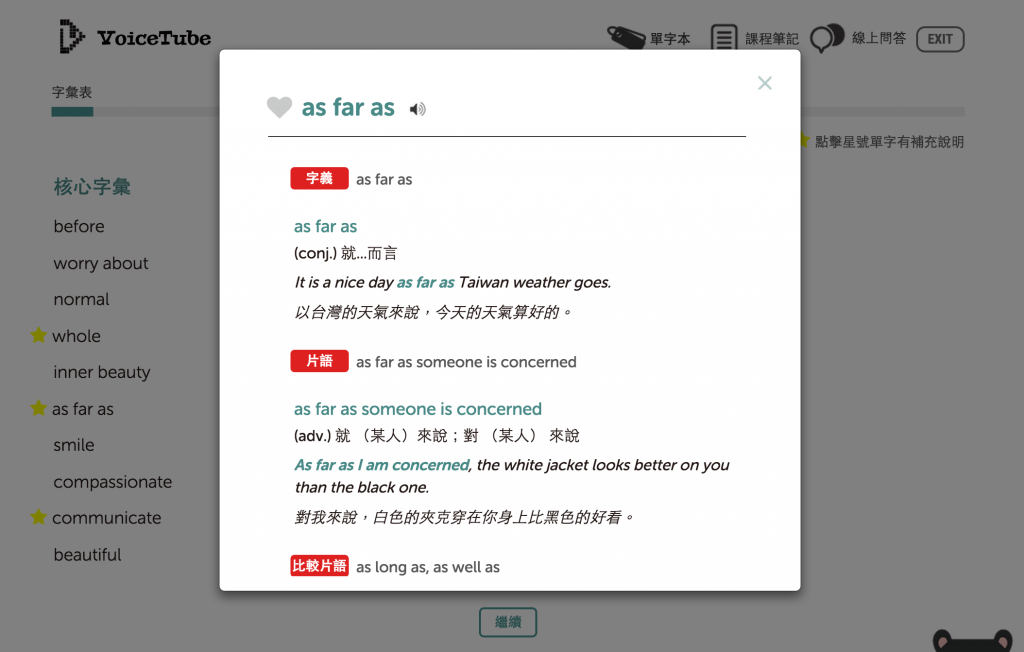Click the star icon beside the supplementary note

(x=803, y=140)
